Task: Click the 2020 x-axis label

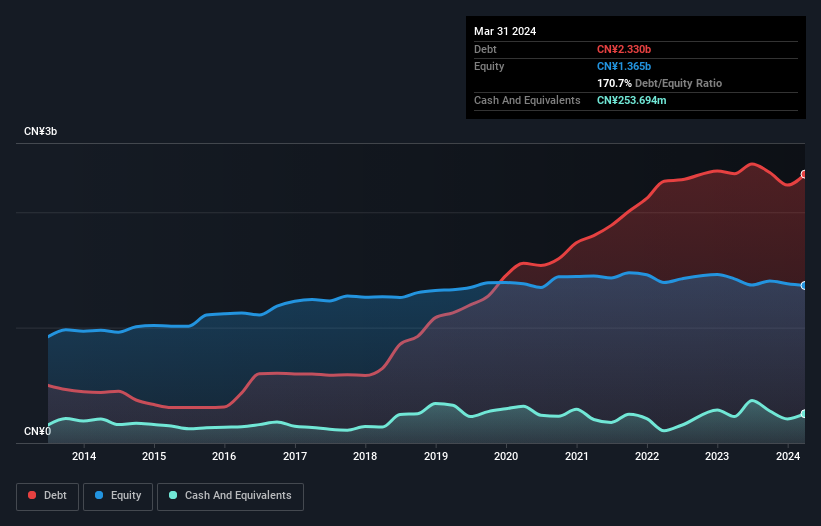Action: pos(506,456)
